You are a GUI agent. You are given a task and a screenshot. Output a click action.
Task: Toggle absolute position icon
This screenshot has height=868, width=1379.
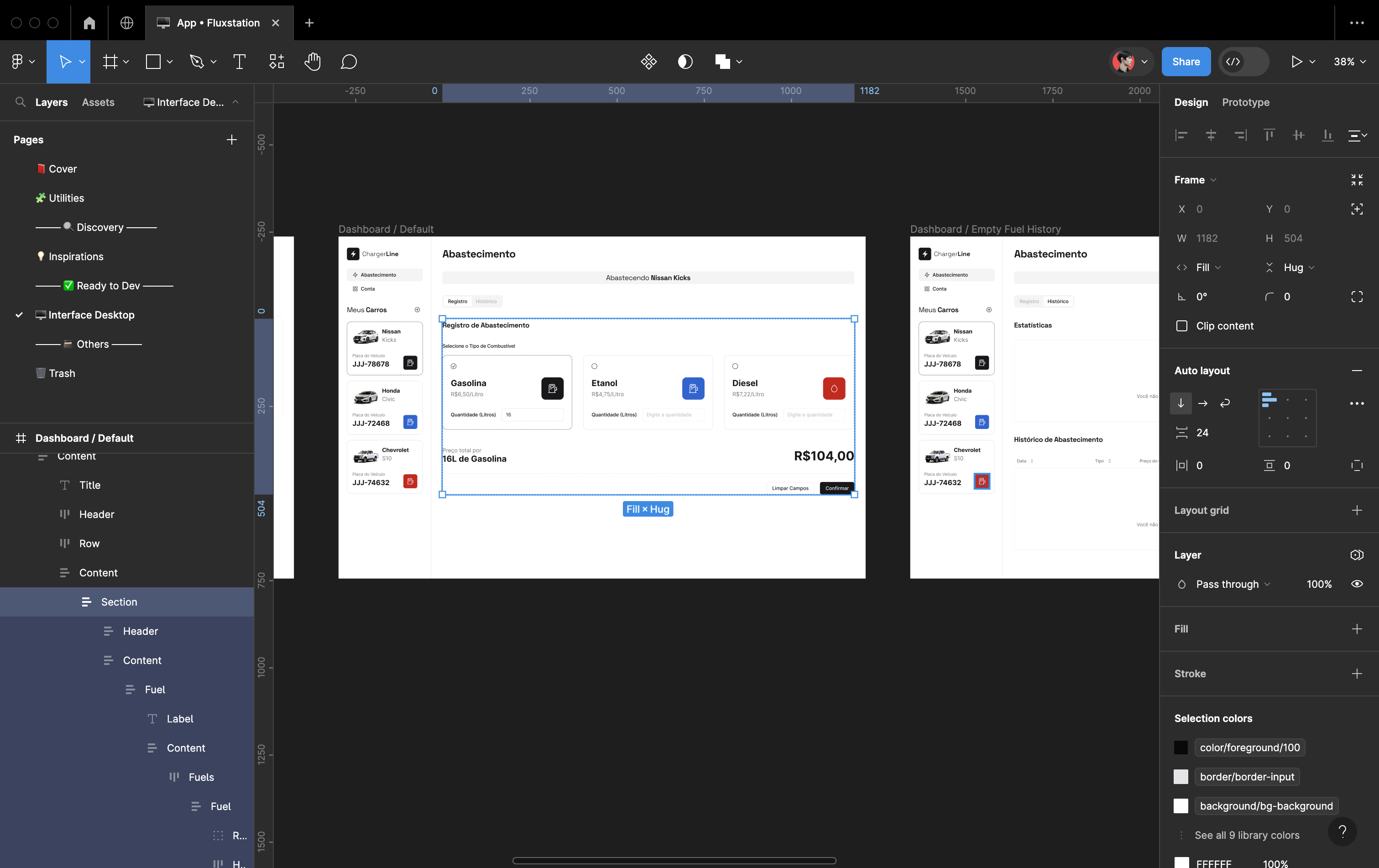point(1357,209)
